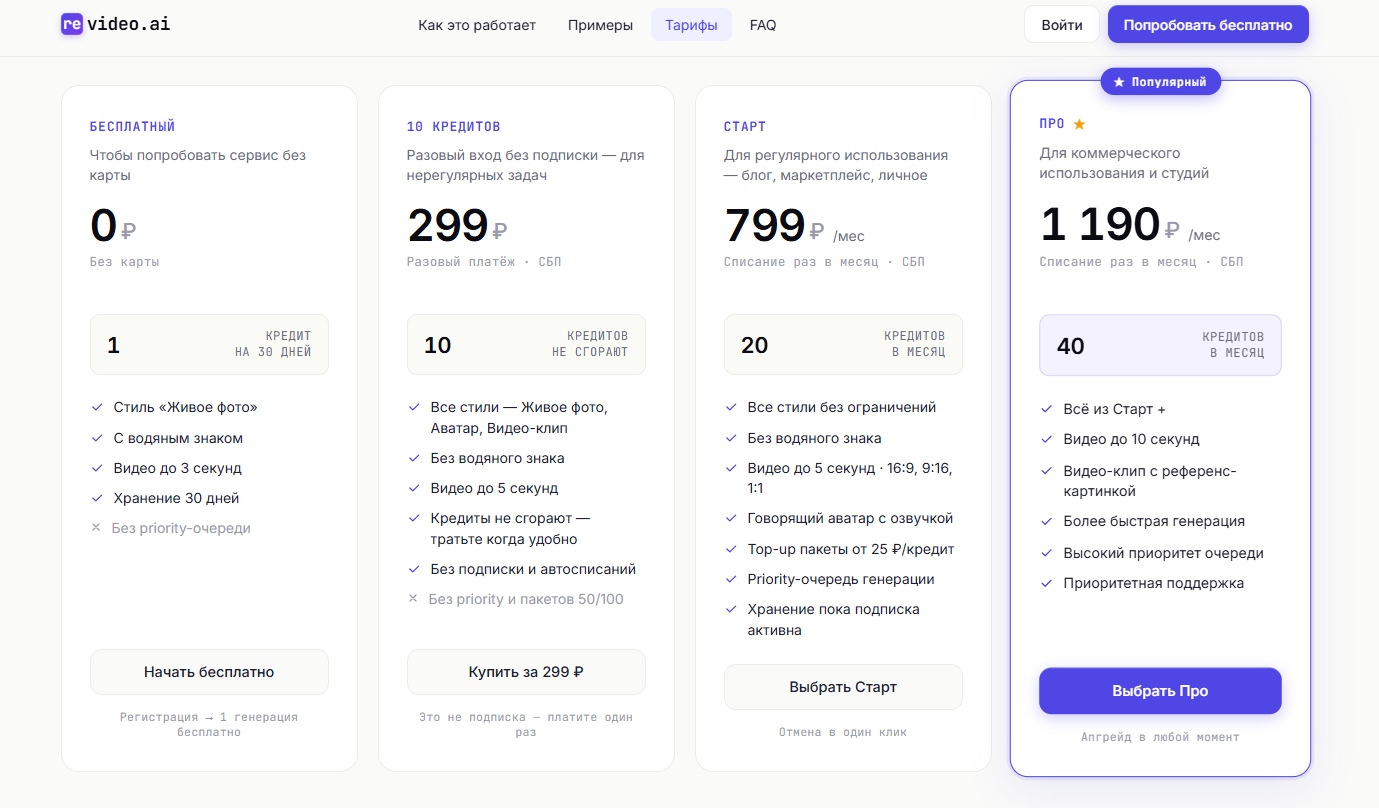1379x808 pixels.
Task: Click /мес label next to 799 price
Action: (x=848, y=236)
